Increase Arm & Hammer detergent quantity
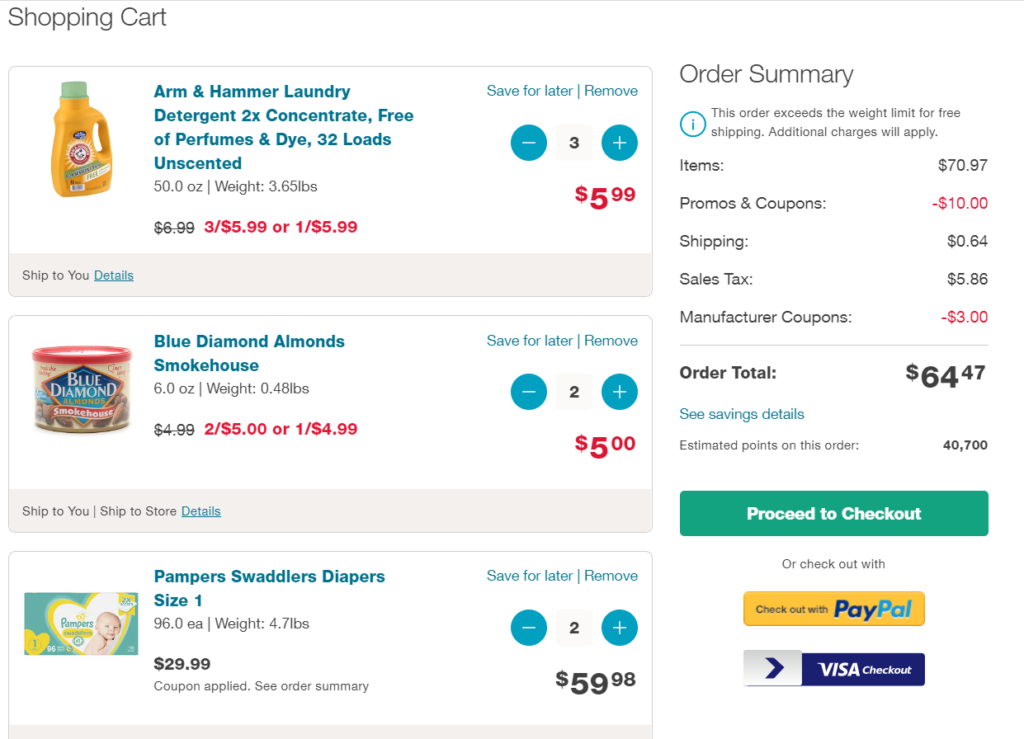The image size is (1024, 739). [619, 143]
